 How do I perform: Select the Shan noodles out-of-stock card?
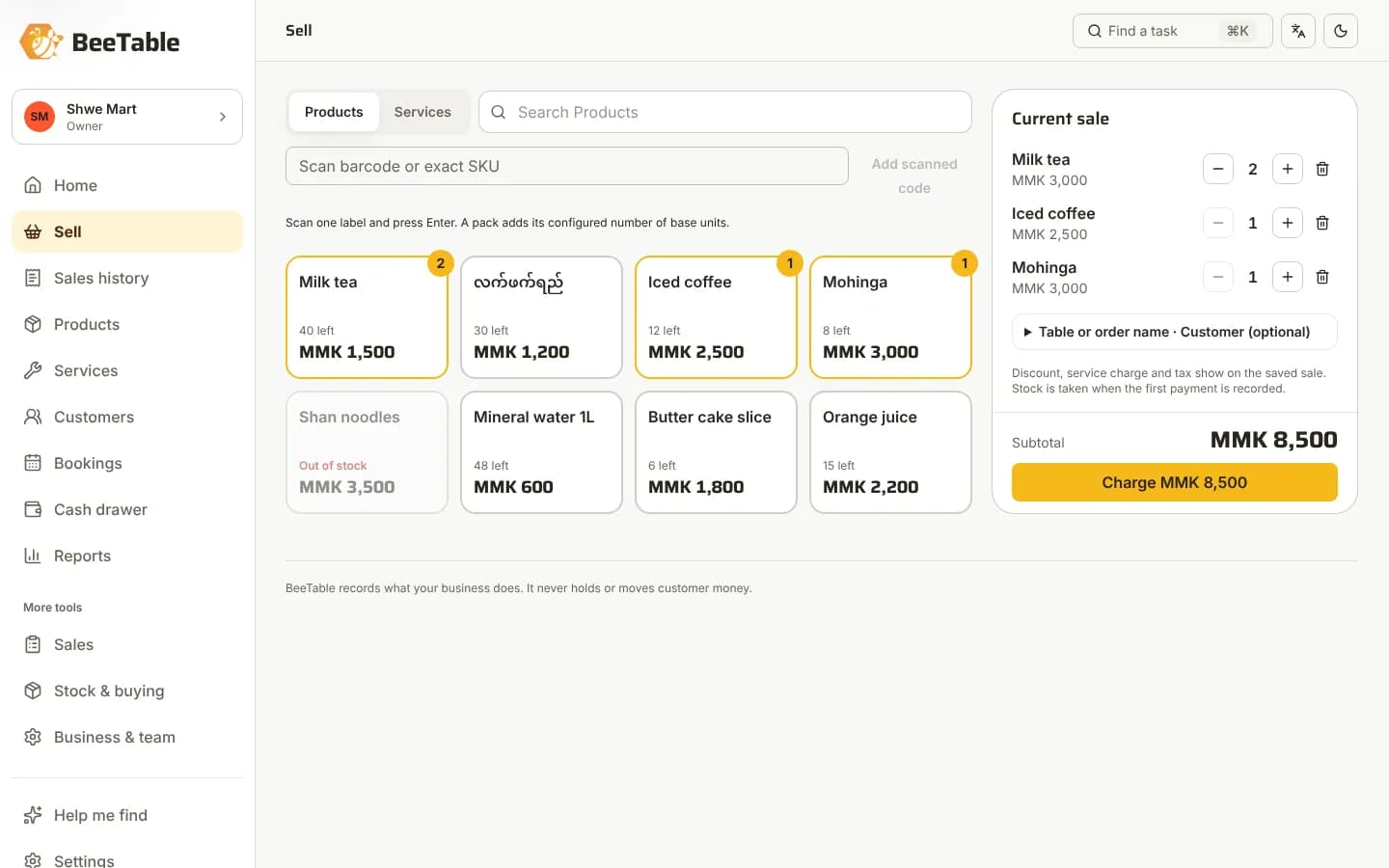pos(367,452)
